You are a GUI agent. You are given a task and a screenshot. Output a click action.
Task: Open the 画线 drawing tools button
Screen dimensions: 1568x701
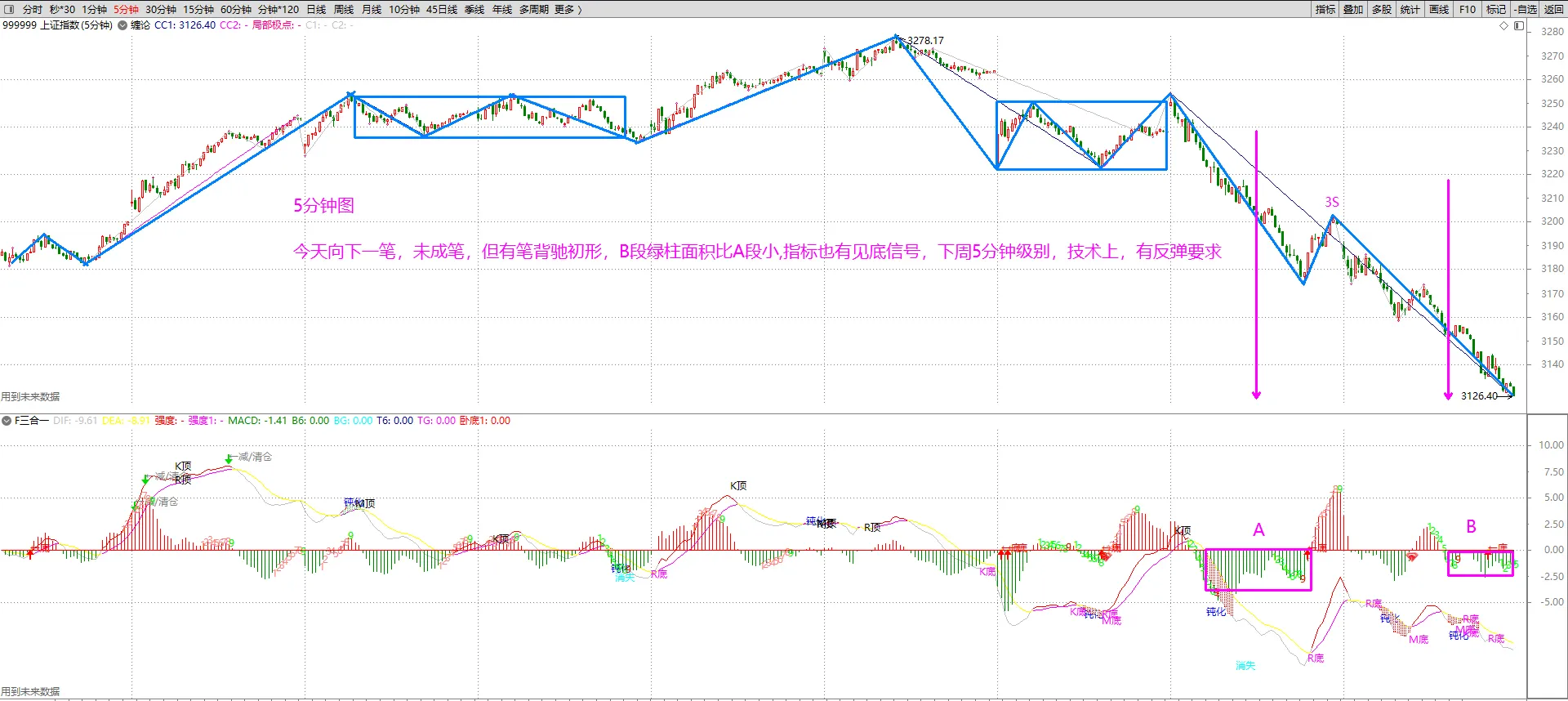[x=1439, y=9]
